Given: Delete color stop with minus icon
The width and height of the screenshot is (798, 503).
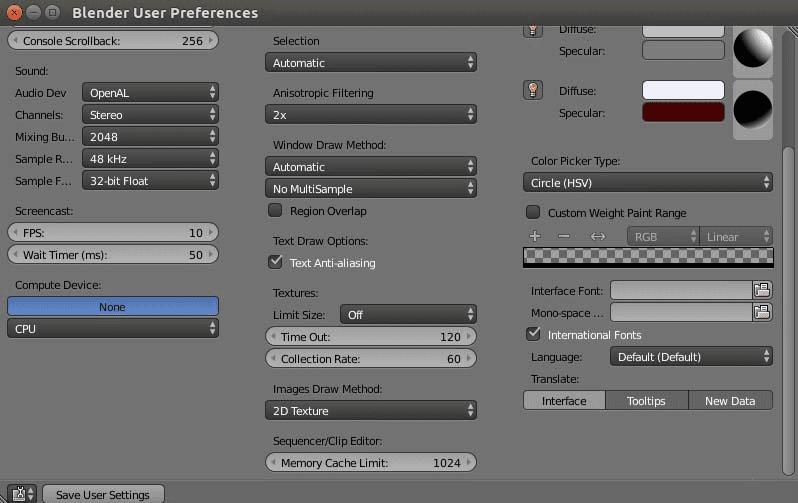Looking at the screenshot, I should click(564, 237).
